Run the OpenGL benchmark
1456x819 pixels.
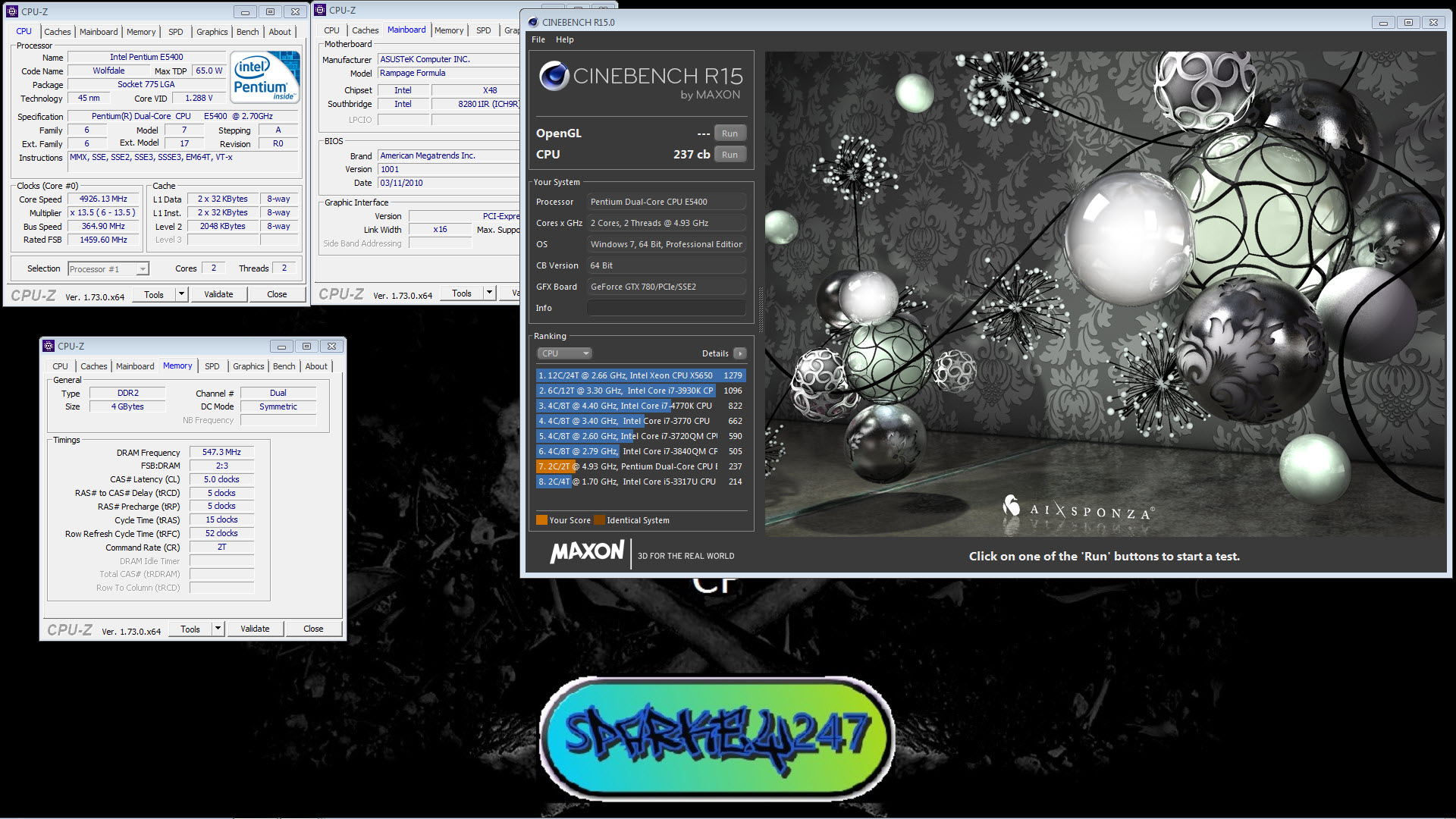[x=730, y=133]
